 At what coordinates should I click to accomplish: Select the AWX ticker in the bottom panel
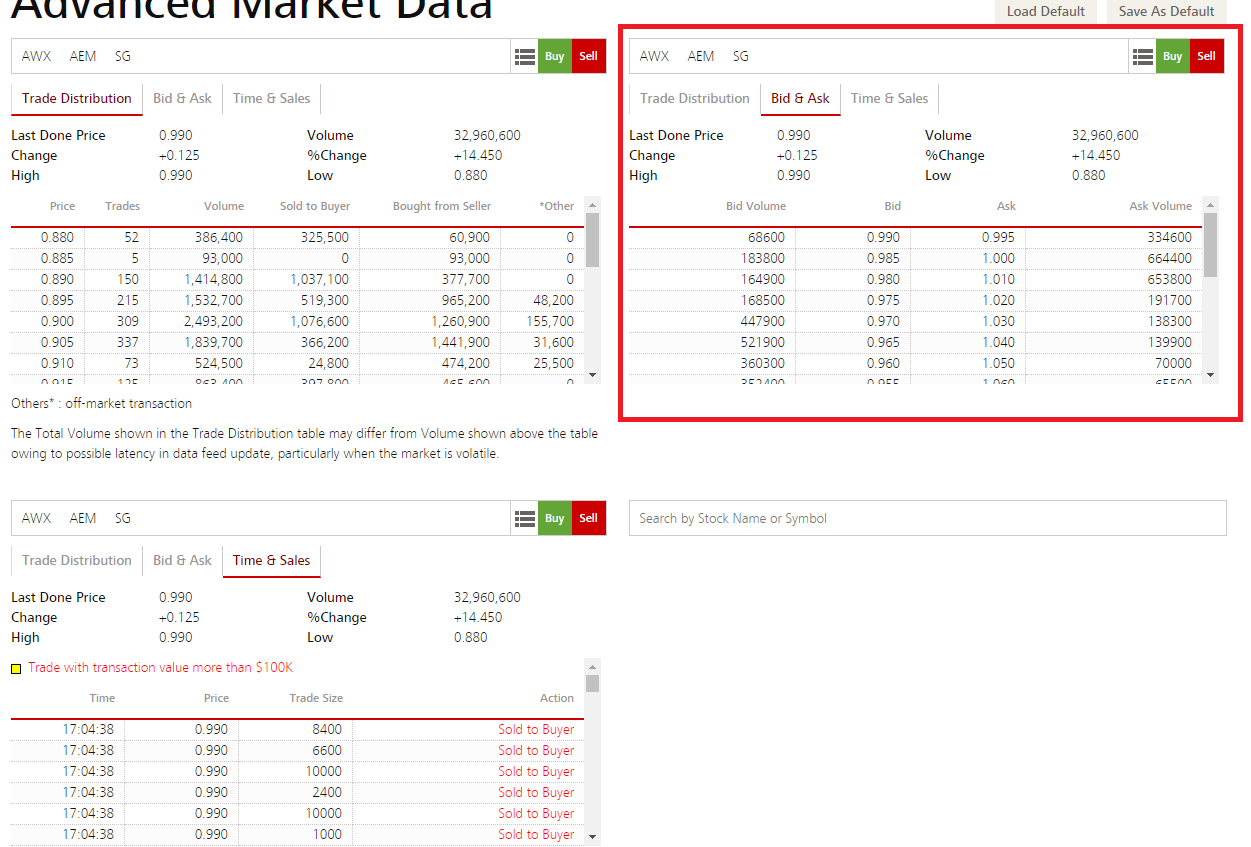click(x=36, y=518)
